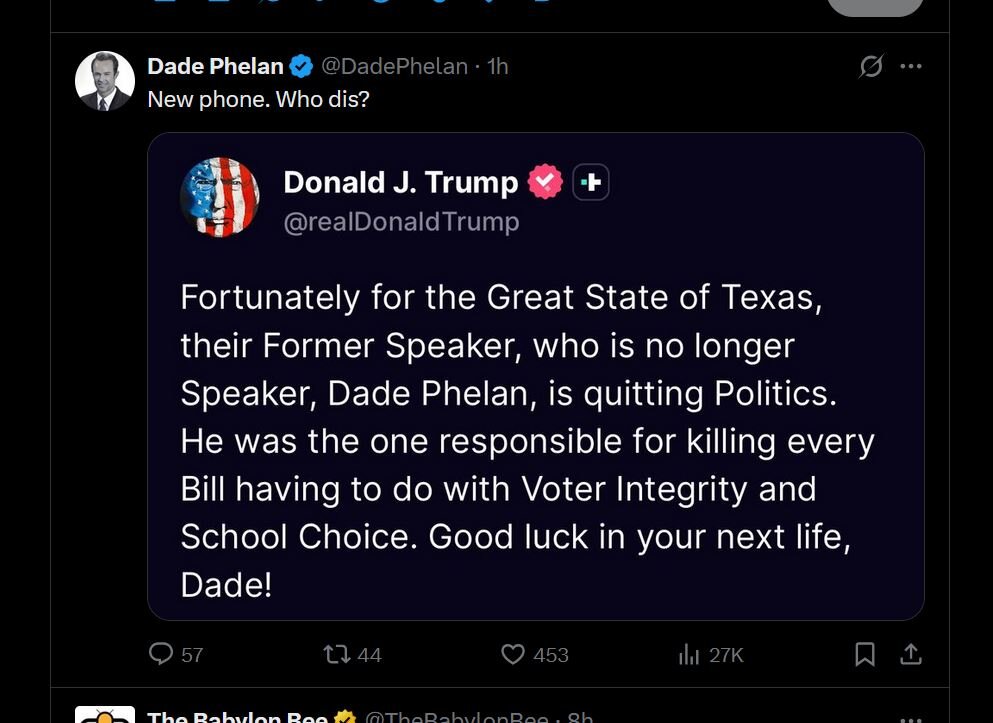Like the "New phone. Who dis?" post

513,654
